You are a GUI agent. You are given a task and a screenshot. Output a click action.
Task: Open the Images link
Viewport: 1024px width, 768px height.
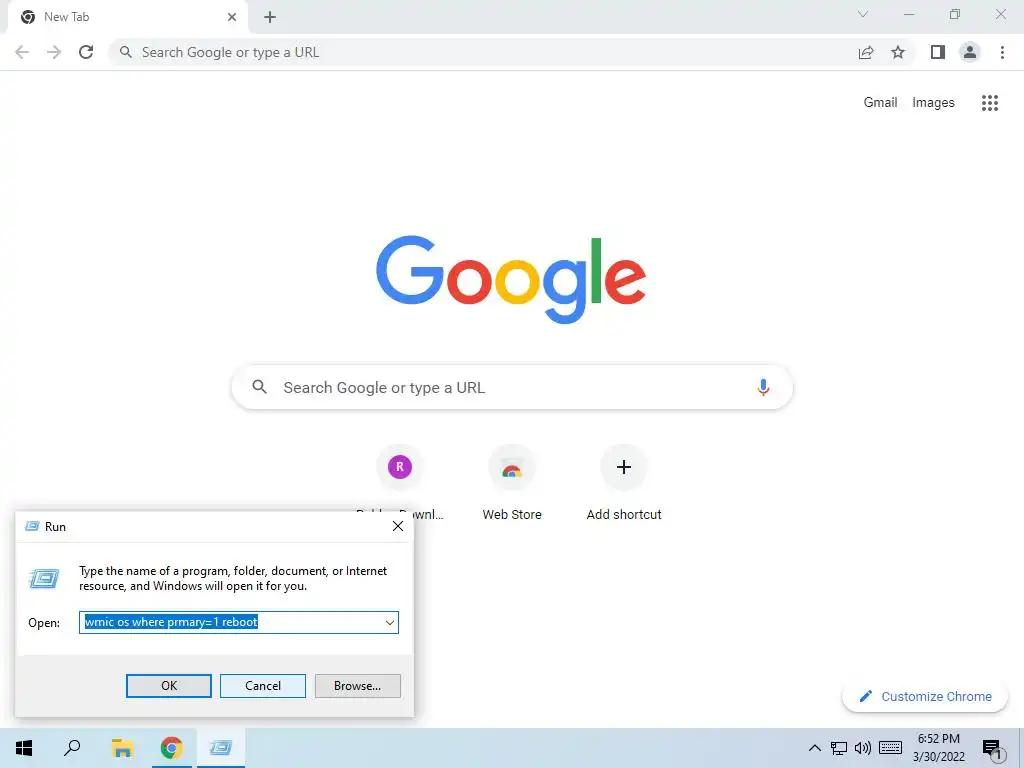pos(933,103)
